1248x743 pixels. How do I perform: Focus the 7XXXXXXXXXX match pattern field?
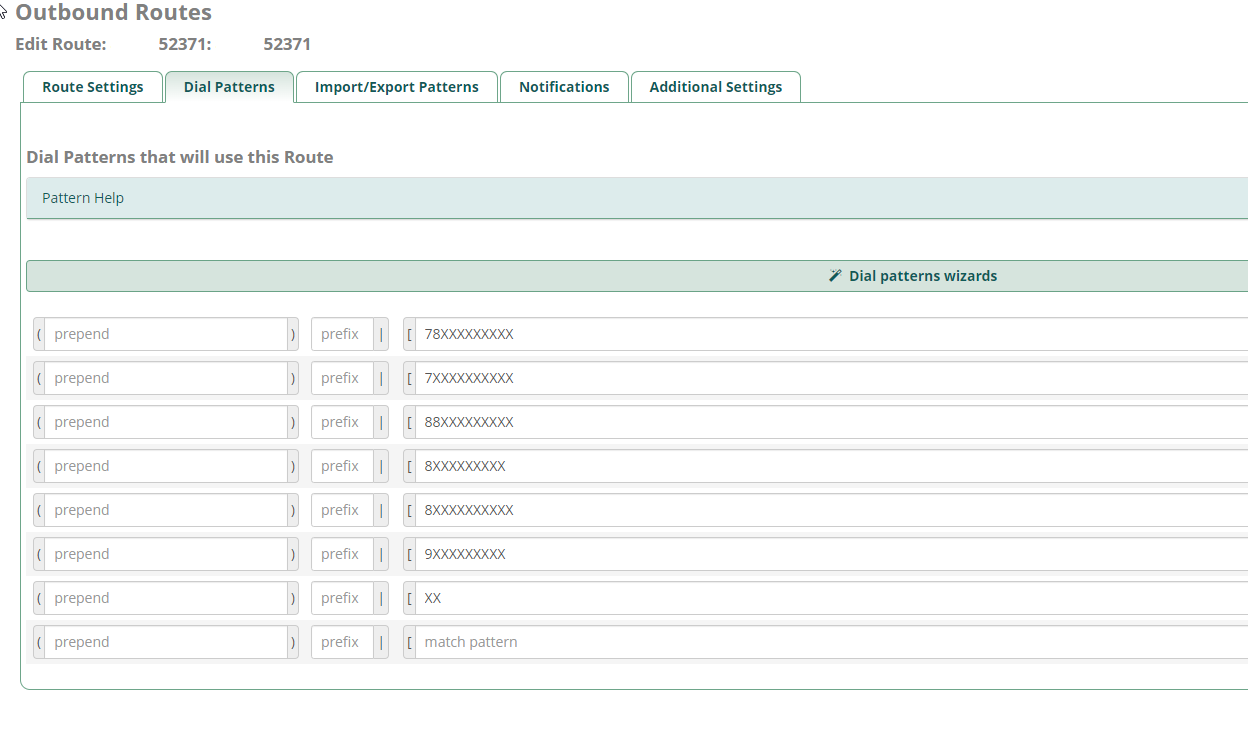point(830,378)
